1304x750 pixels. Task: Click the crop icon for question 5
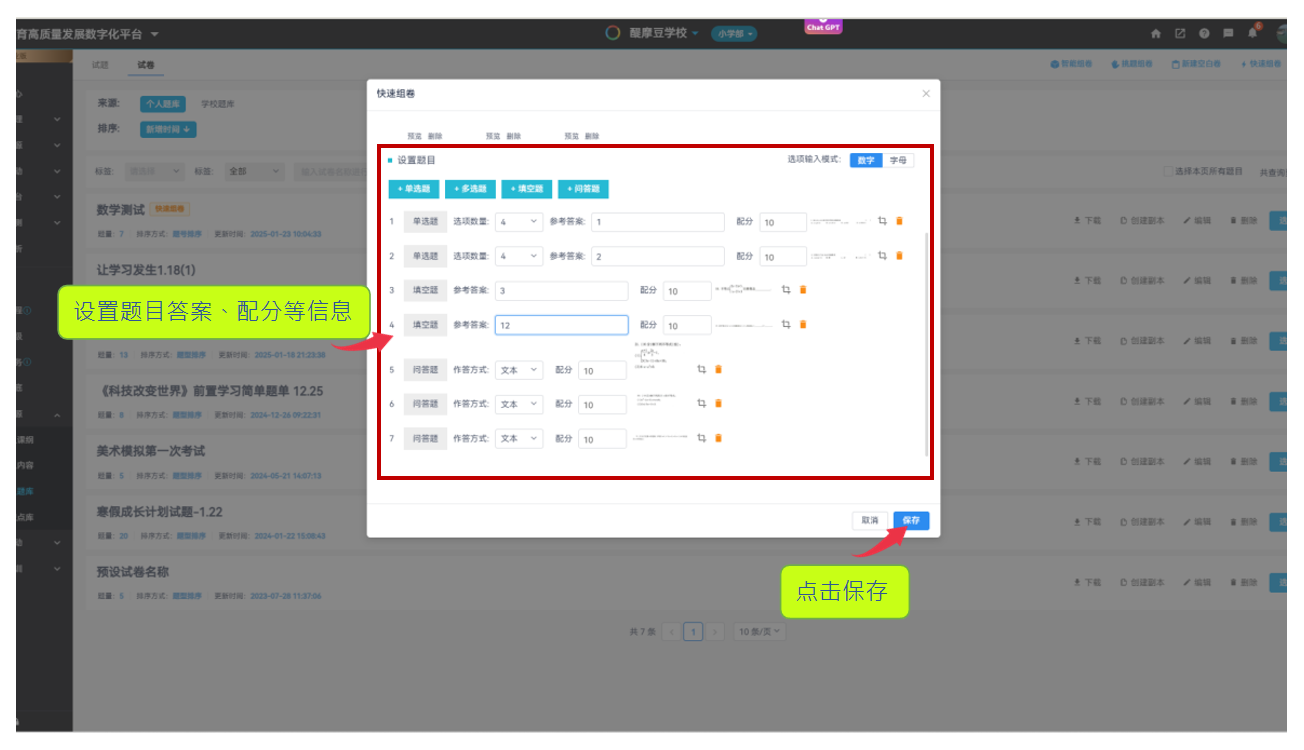(x=701, y=370)
